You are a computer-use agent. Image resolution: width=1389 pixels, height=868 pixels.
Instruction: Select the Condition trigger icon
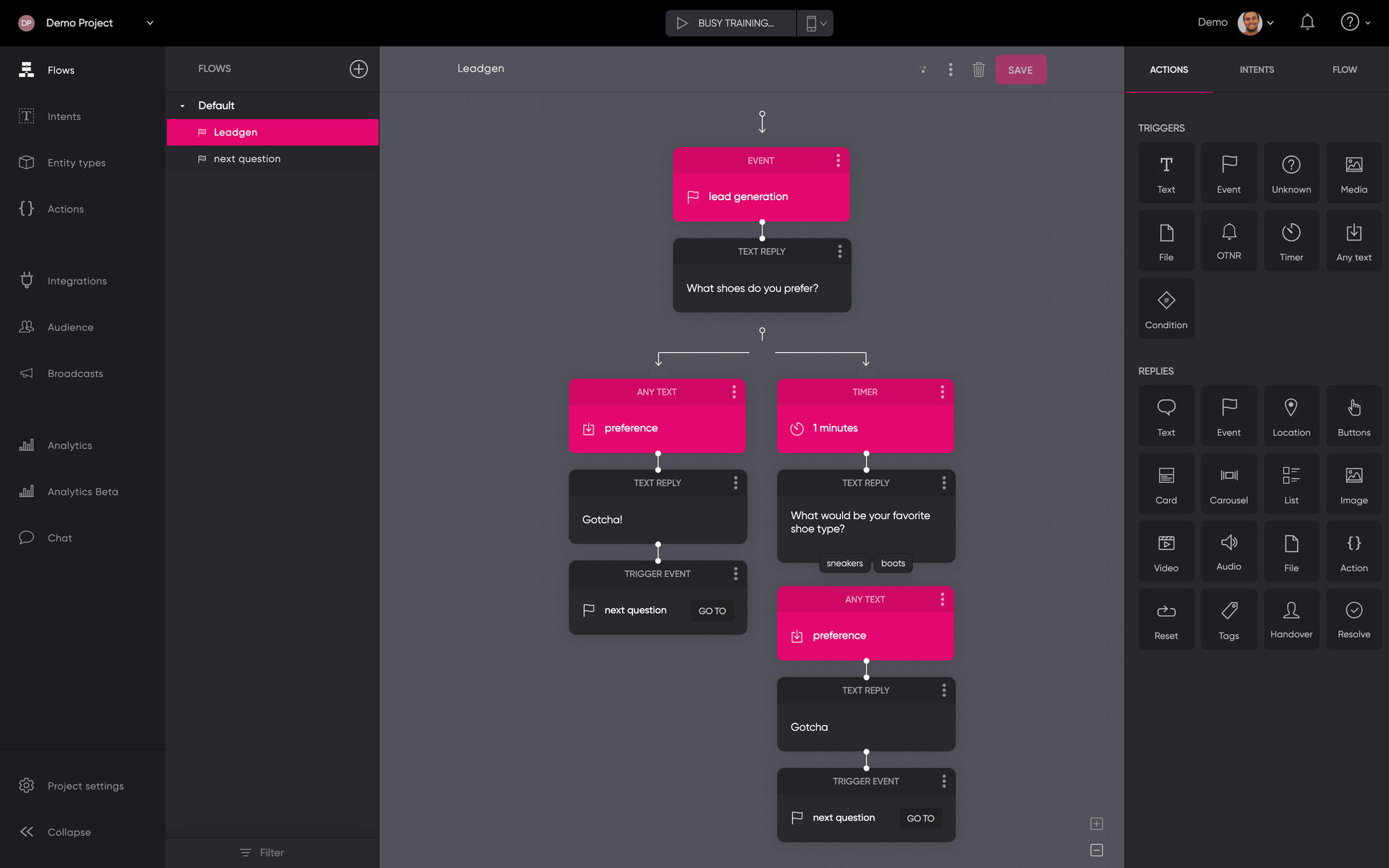[x=1166, y=309]
